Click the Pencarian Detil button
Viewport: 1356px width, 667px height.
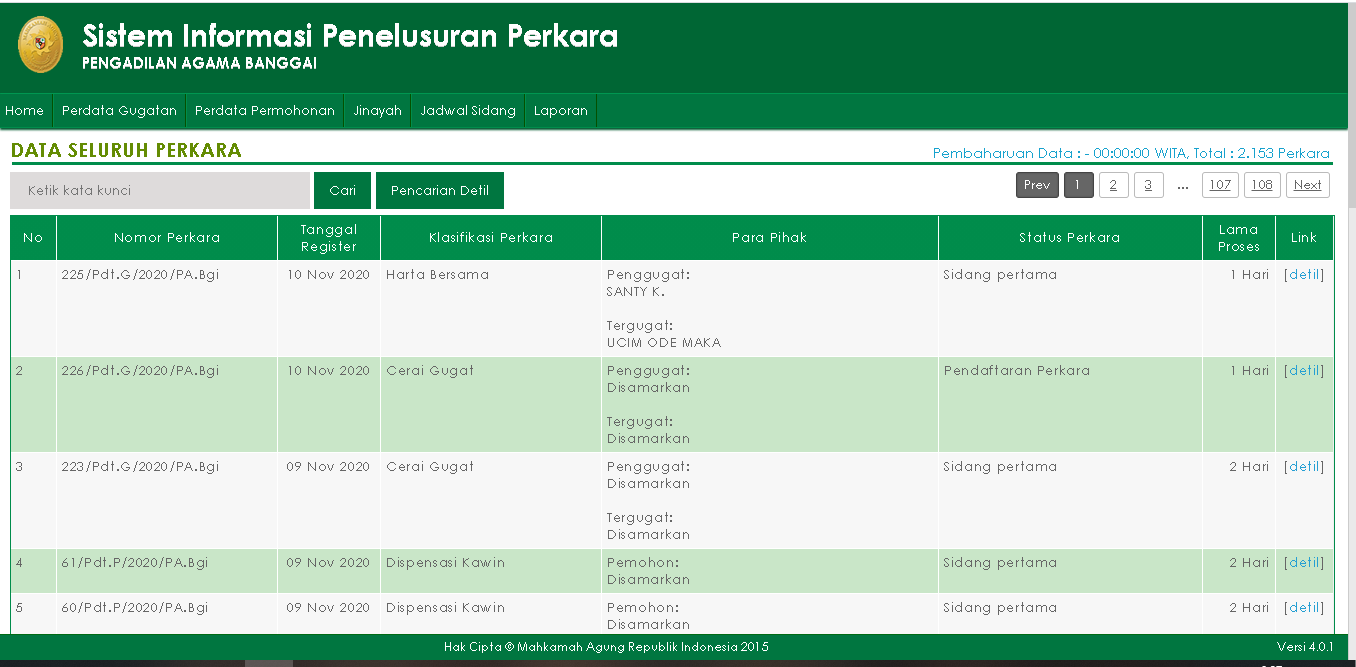440,190
